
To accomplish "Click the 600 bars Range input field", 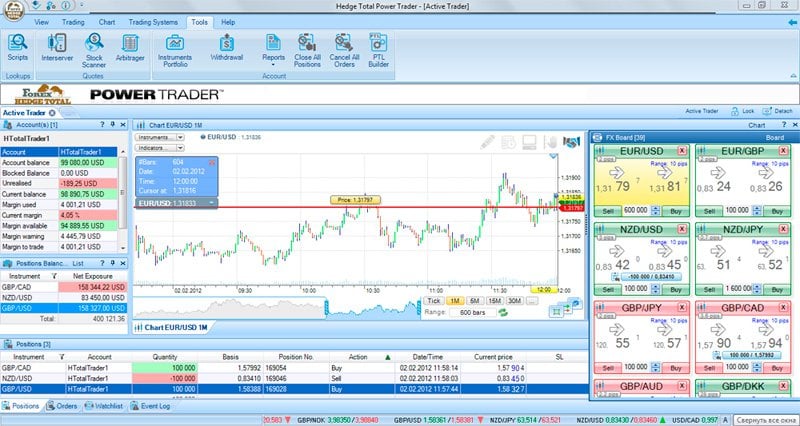I will pos(472,312).
